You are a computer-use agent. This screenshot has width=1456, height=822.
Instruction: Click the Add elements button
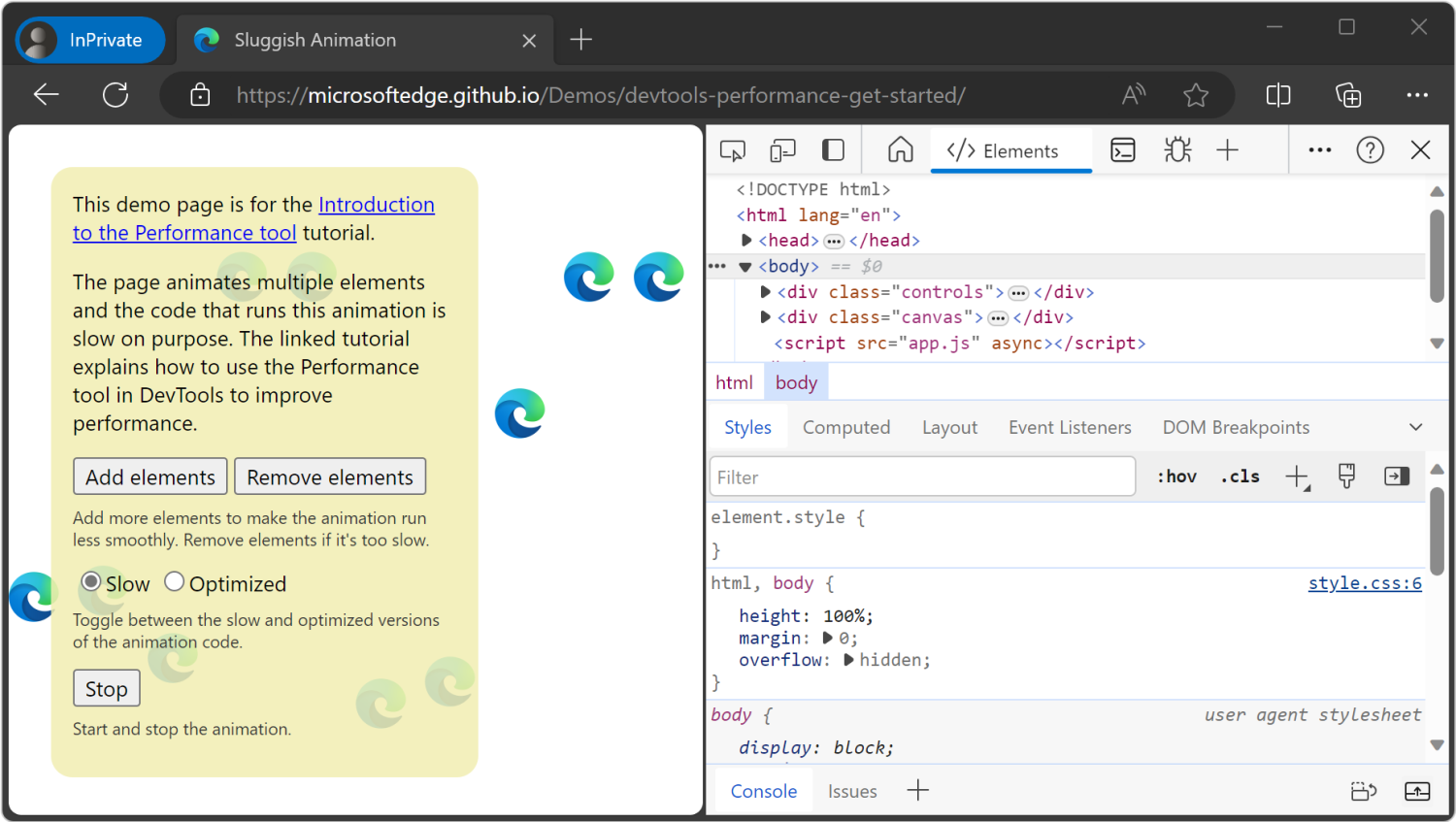[x=150, y=477]
